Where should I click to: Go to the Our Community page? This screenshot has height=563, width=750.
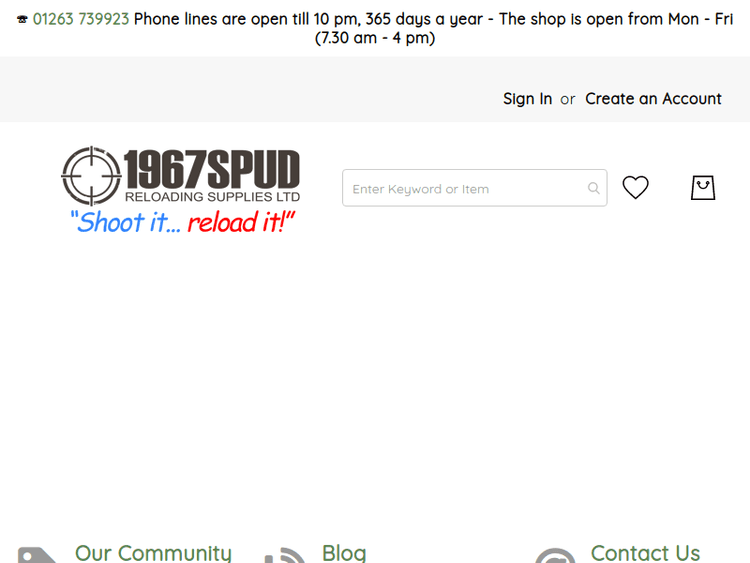click(154, 553)
